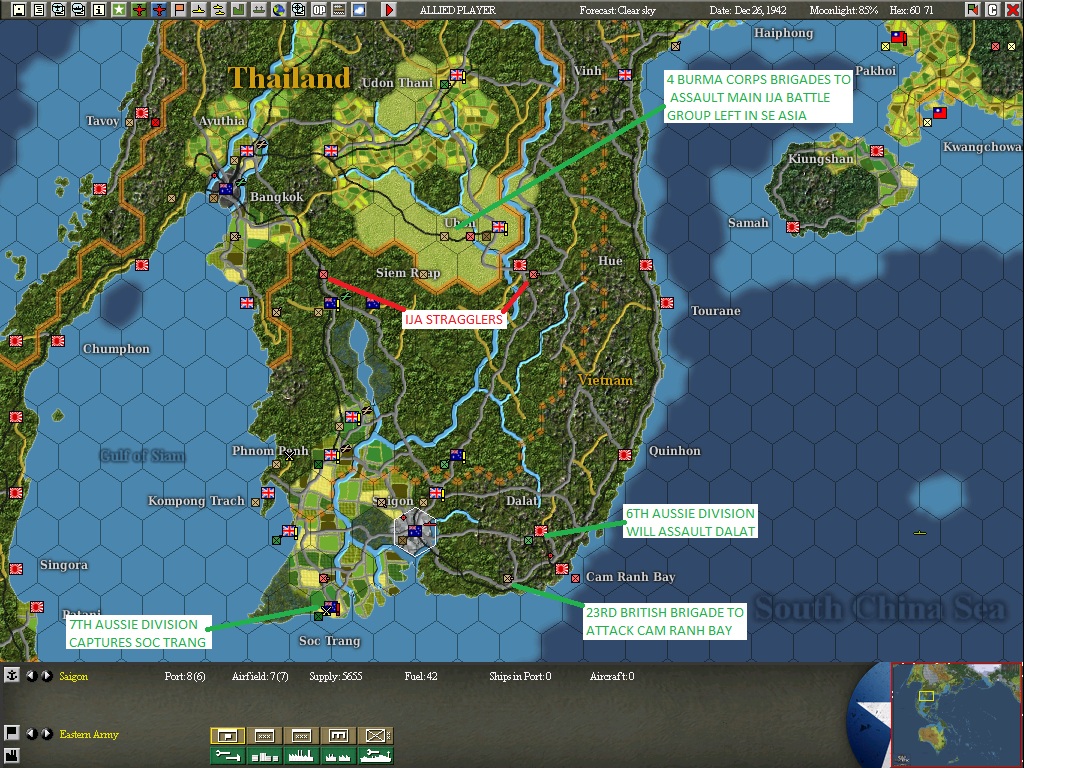Viewport: 1078px width, 774px height.
Task: Click the green factory-shaped toolbar icon
Action: point(239,10)
